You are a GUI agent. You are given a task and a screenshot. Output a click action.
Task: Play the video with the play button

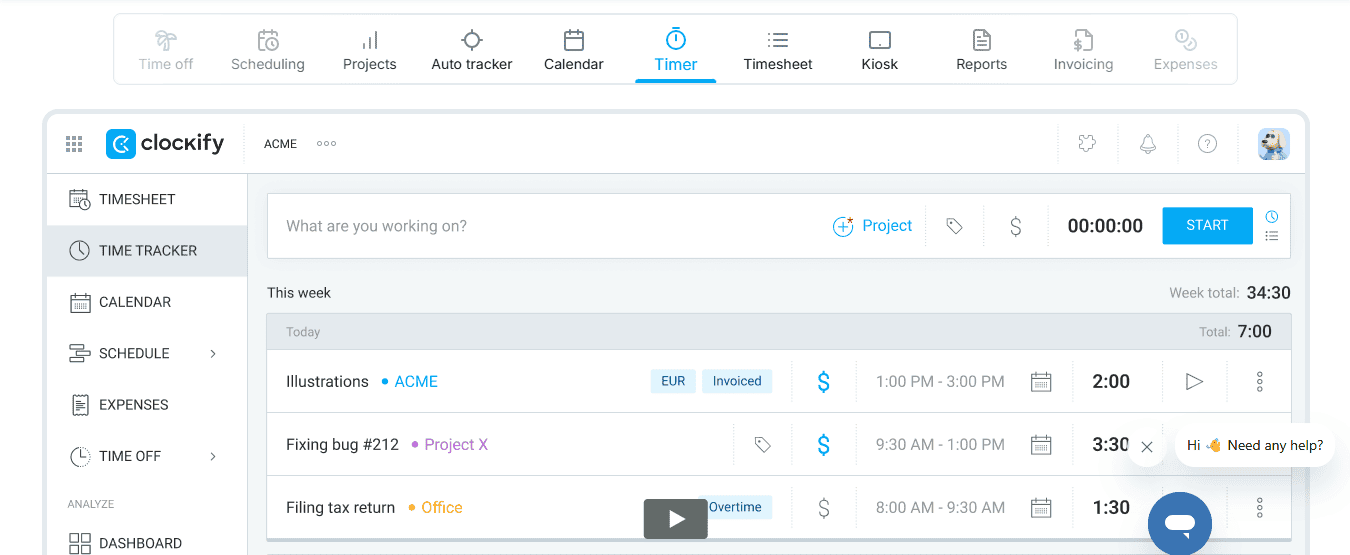[675, 518]
